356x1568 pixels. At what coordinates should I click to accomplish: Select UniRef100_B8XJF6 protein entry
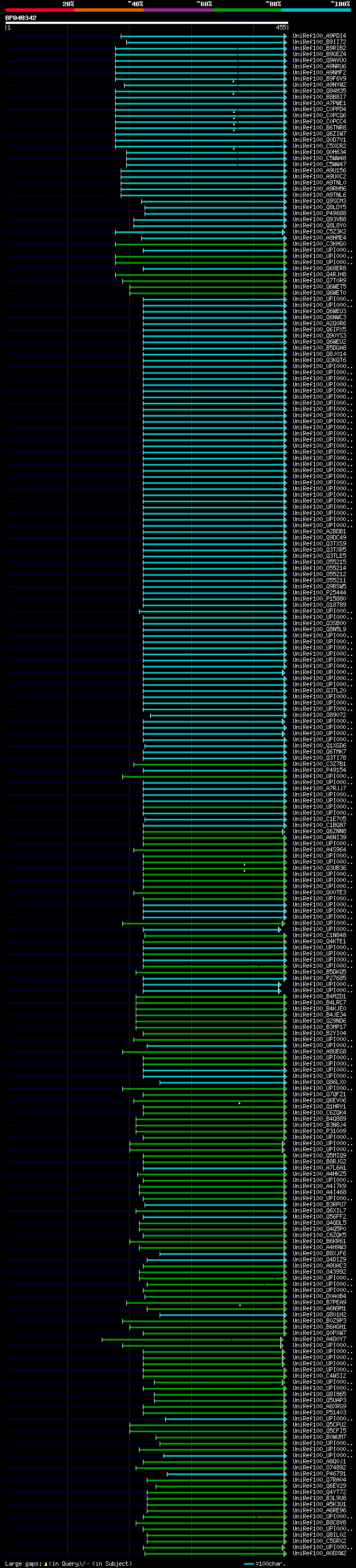click(x=319, y=1254)
